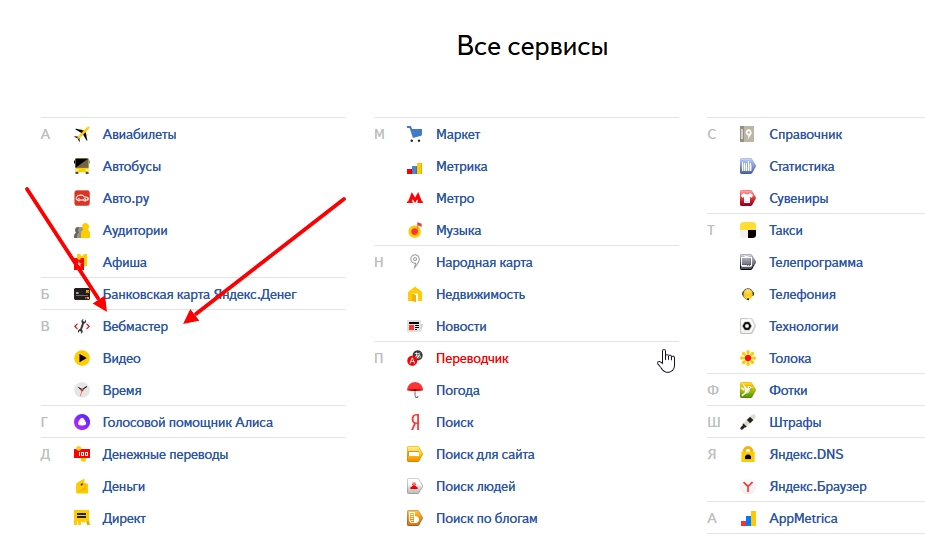Click the Видео yellow play icon

coord(81,358)
